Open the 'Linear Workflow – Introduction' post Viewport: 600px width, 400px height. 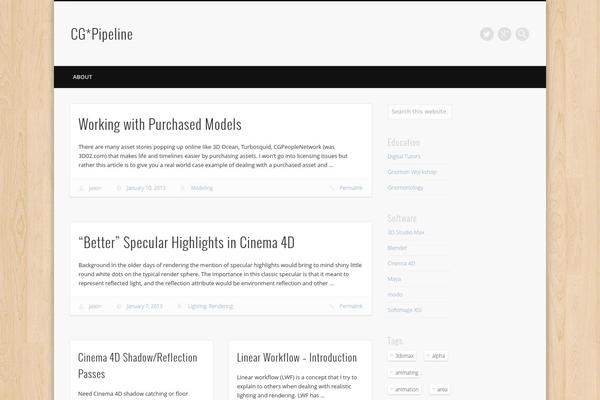(297, 358)
